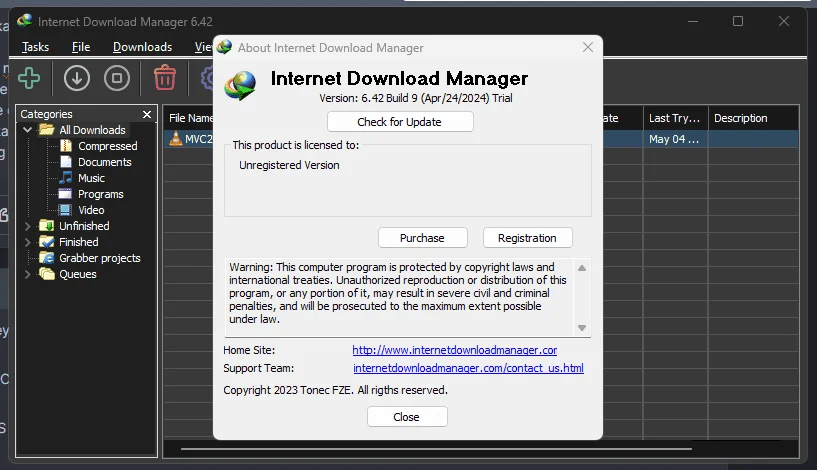Viewport: 817px width, 470px height.
Task: Open the Home Site internetdownloadmanager link
Action: coord(455,350)
